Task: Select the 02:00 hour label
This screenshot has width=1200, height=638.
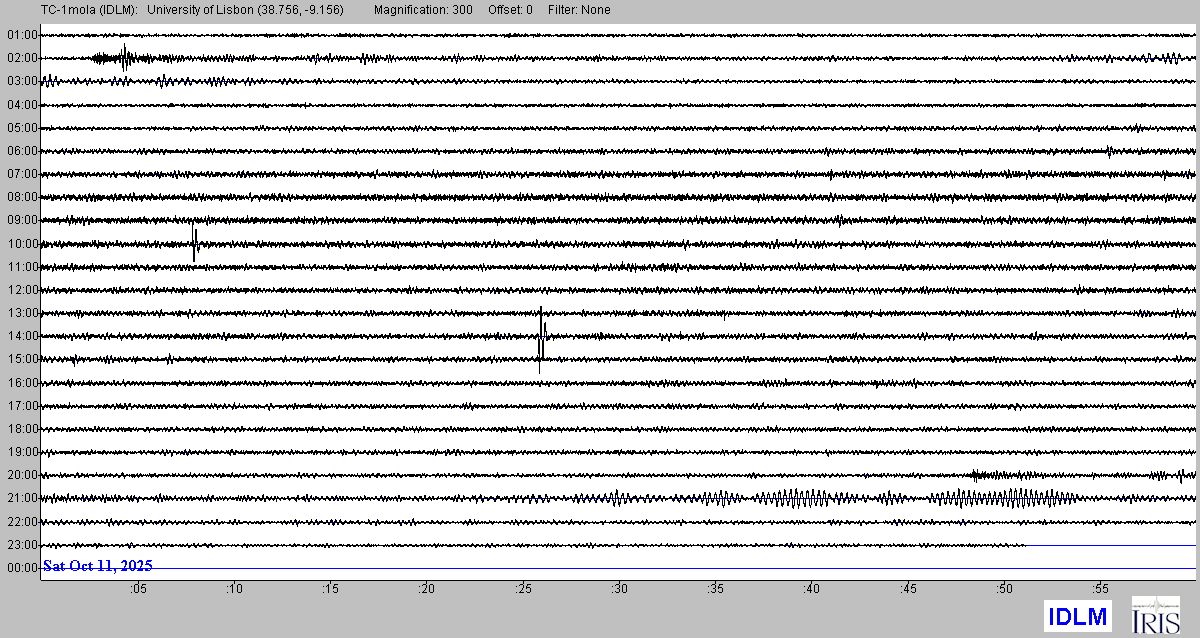Action: pos(22,58)
